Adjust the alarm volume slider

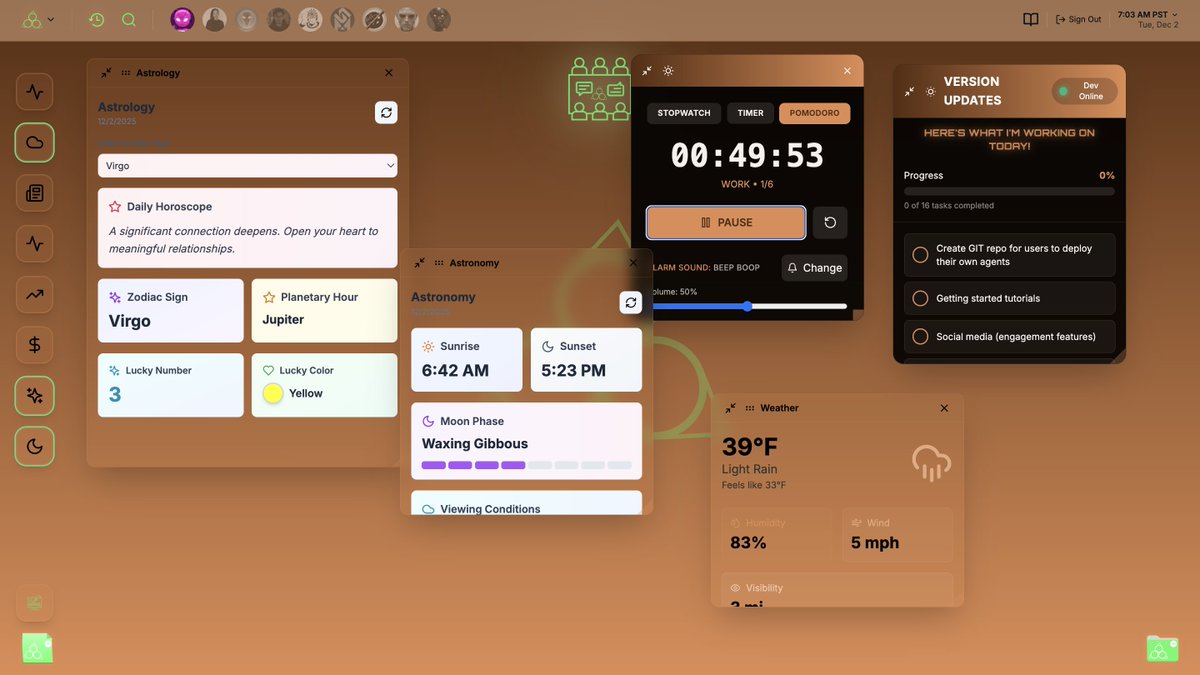coord(747,306)
